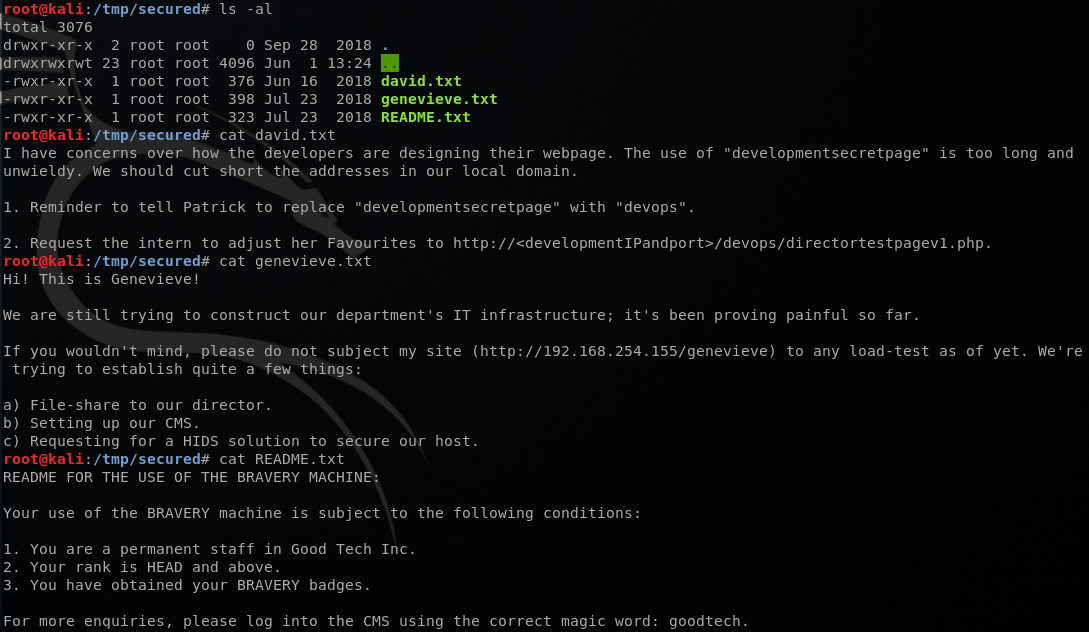Click the line "Hi! This is Genevieve!"
The image size is (1089, 632).
[x=101, y=279]
